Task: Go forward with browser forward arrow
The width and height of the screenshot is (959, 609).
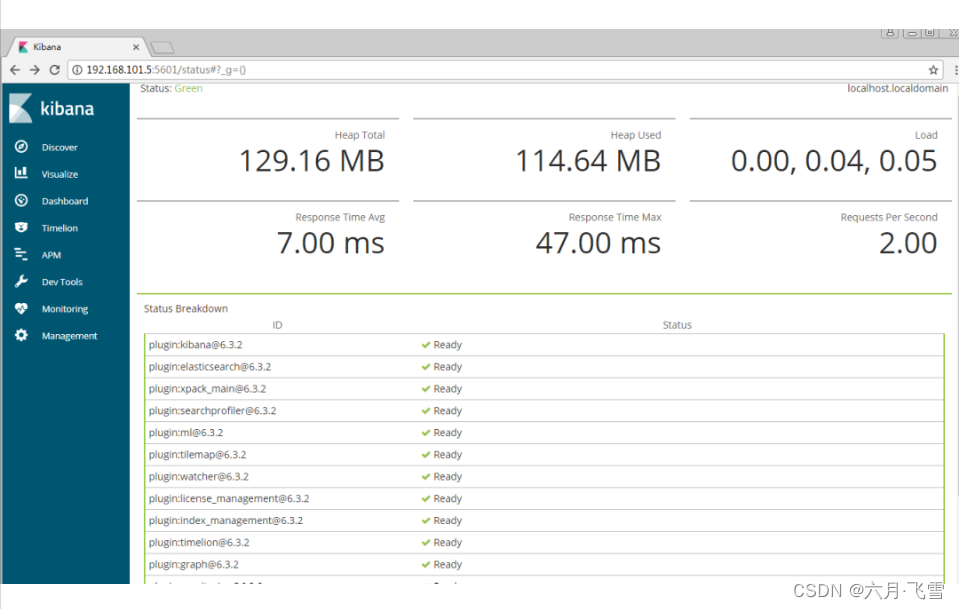Action: pyautogui.click(x=35, y=70)
